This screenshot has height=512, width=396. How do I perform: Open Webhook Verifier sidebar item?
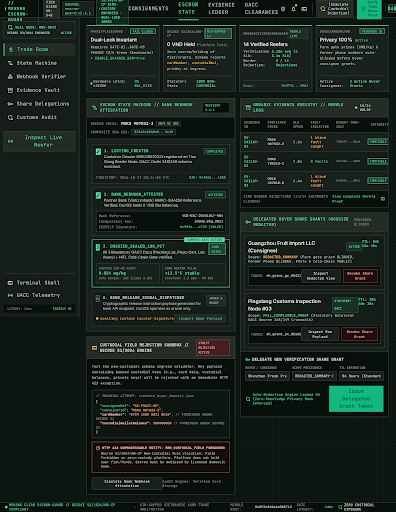pos(39,77)
